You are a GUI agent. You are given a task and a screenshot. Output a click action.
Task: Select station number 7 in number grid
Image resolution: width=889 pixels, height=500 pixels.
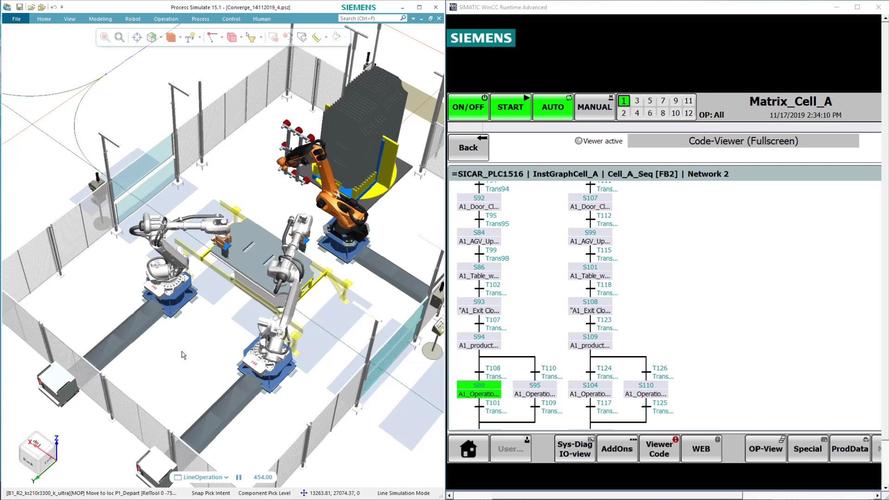click(662, 101)
